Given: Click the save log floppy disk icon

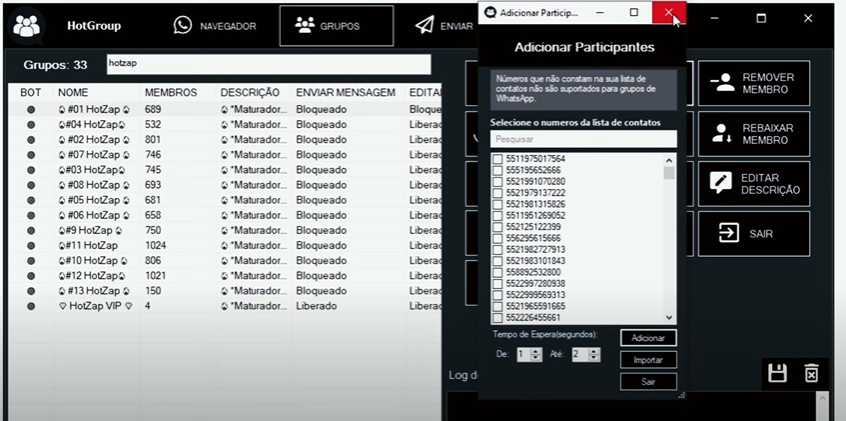Looking at the screenshot, I should pyautogui.click(x=777, y=374).
